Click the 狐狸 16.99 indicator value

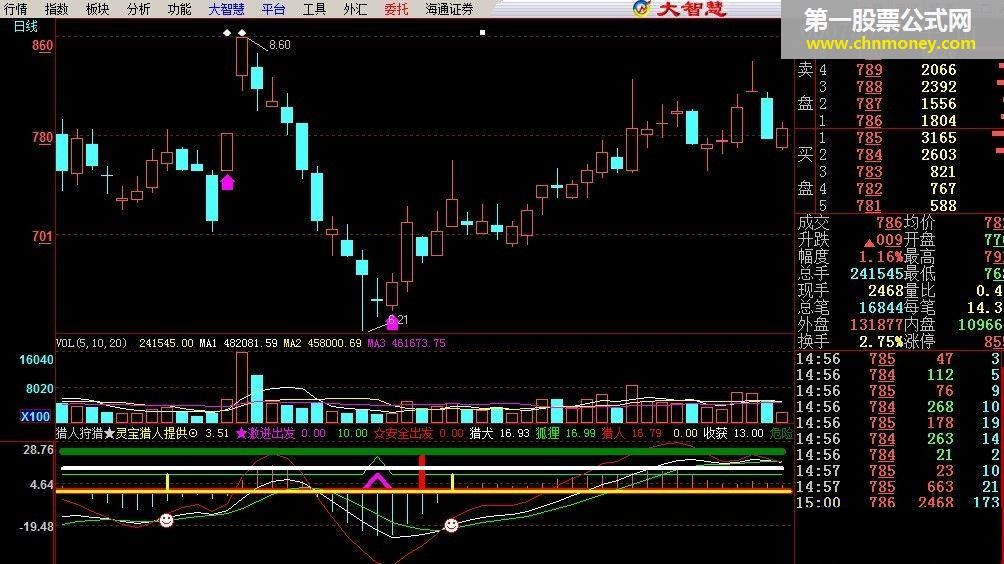pyautogui.click(x=565, y=433)
